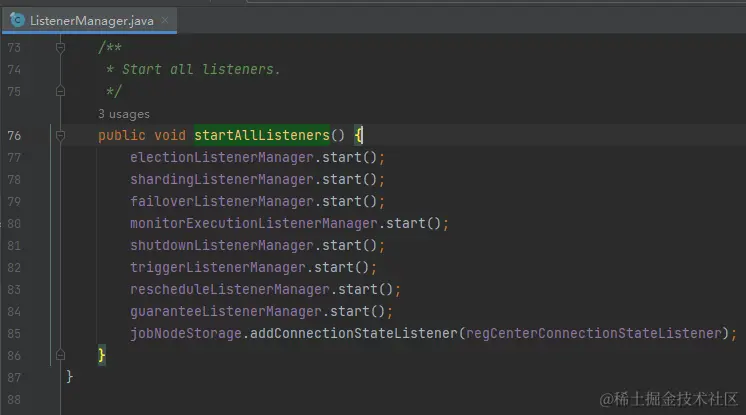The height and width of the screenshot is (415, 746).
Task: Click electionListenerManager on line 77
Action: [x=222, y=158]
